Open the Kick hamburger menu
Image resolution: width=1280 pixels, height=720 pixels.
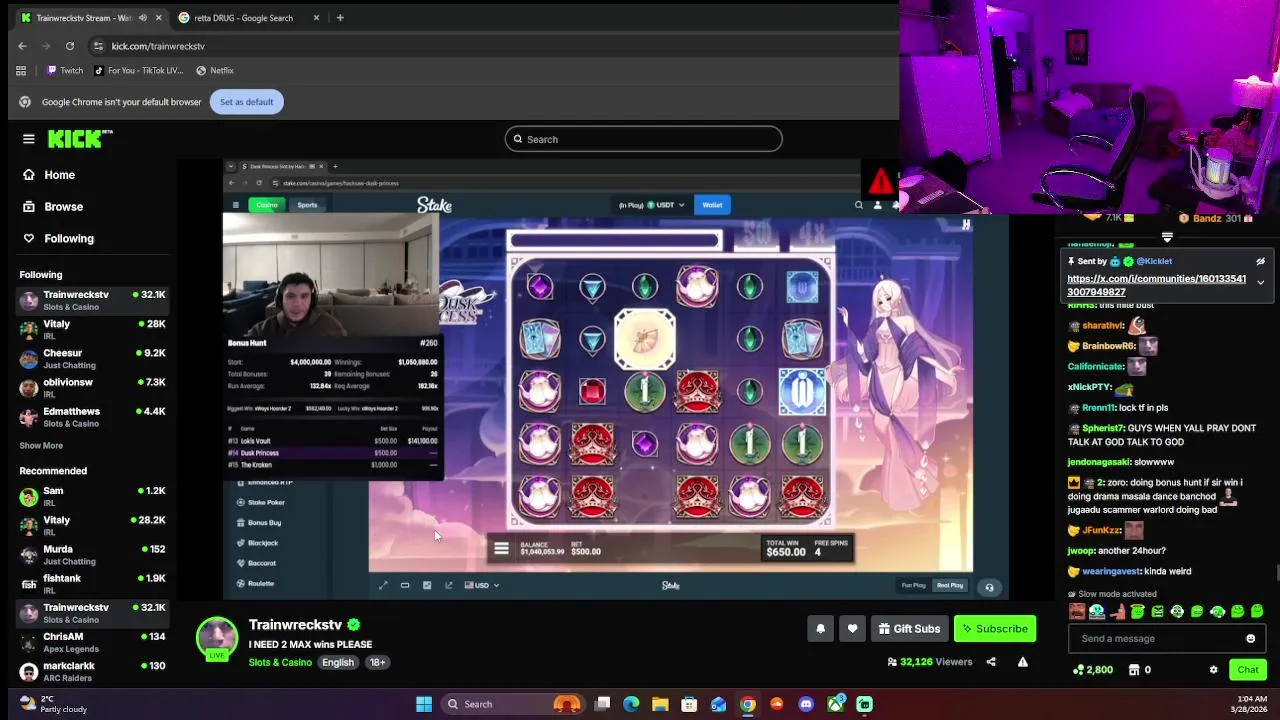point(29,139)
